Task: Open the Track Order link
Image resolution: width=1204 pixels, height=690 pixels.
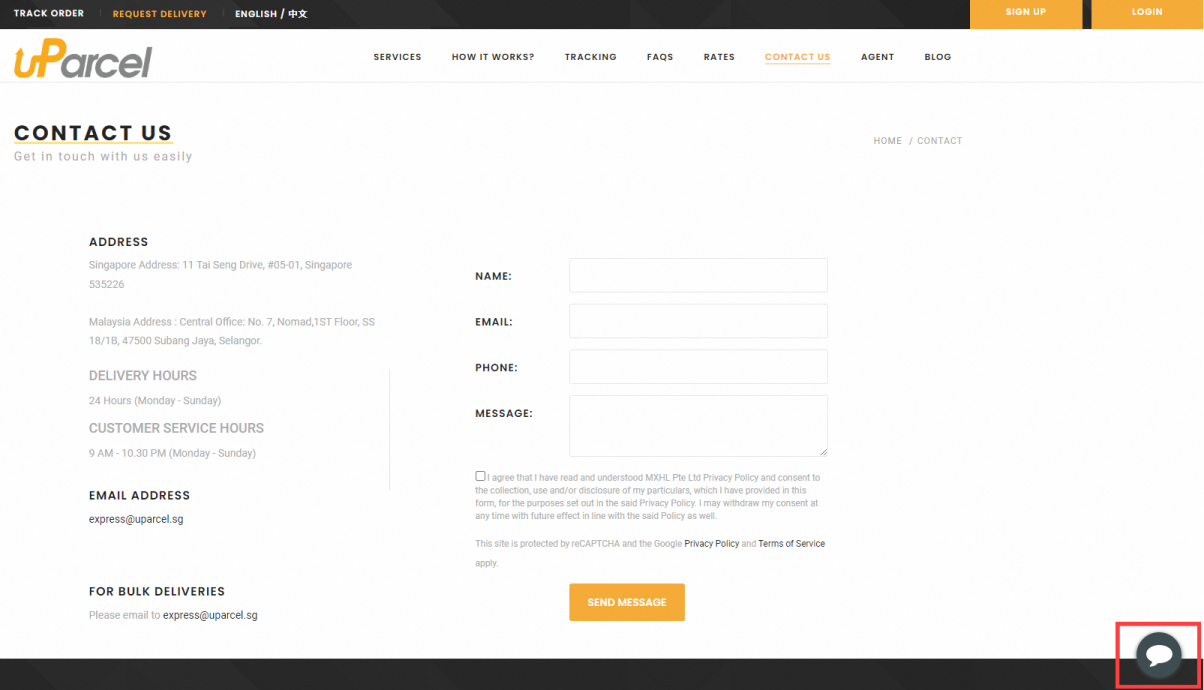Action: [49, 13]
